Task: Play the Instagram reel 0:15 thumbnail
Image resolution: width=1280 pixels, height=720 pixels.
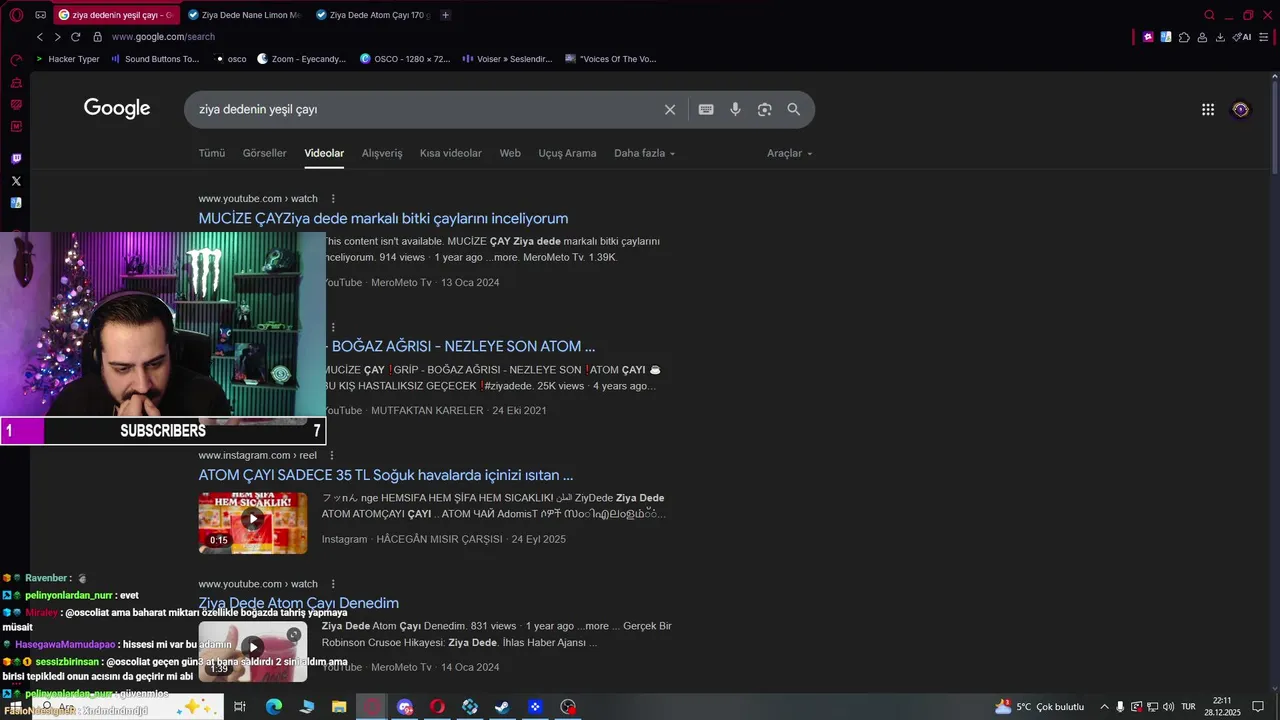Action: tap(253, 522)
